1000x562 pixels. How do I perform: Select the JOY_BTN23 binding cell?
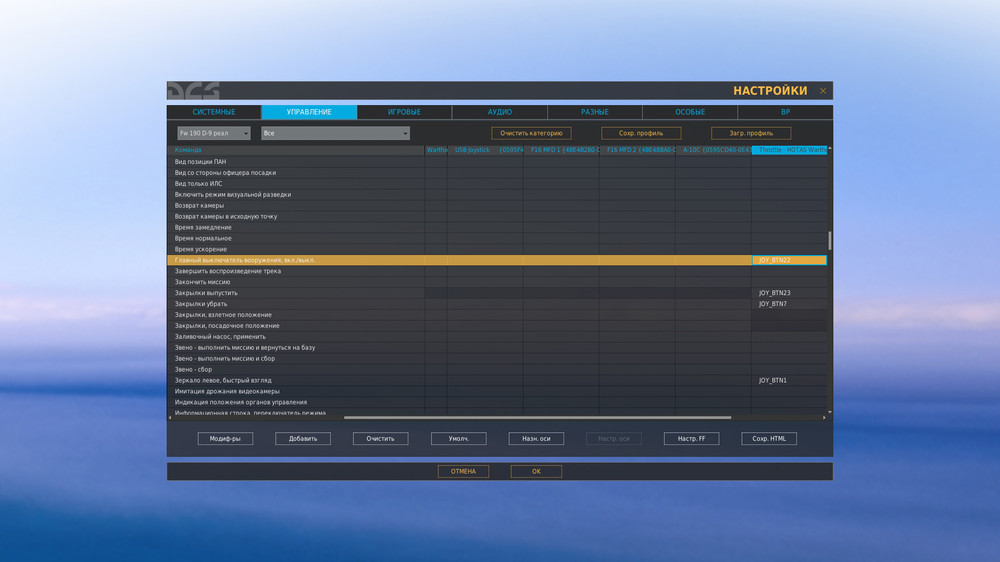click(789, 293)
